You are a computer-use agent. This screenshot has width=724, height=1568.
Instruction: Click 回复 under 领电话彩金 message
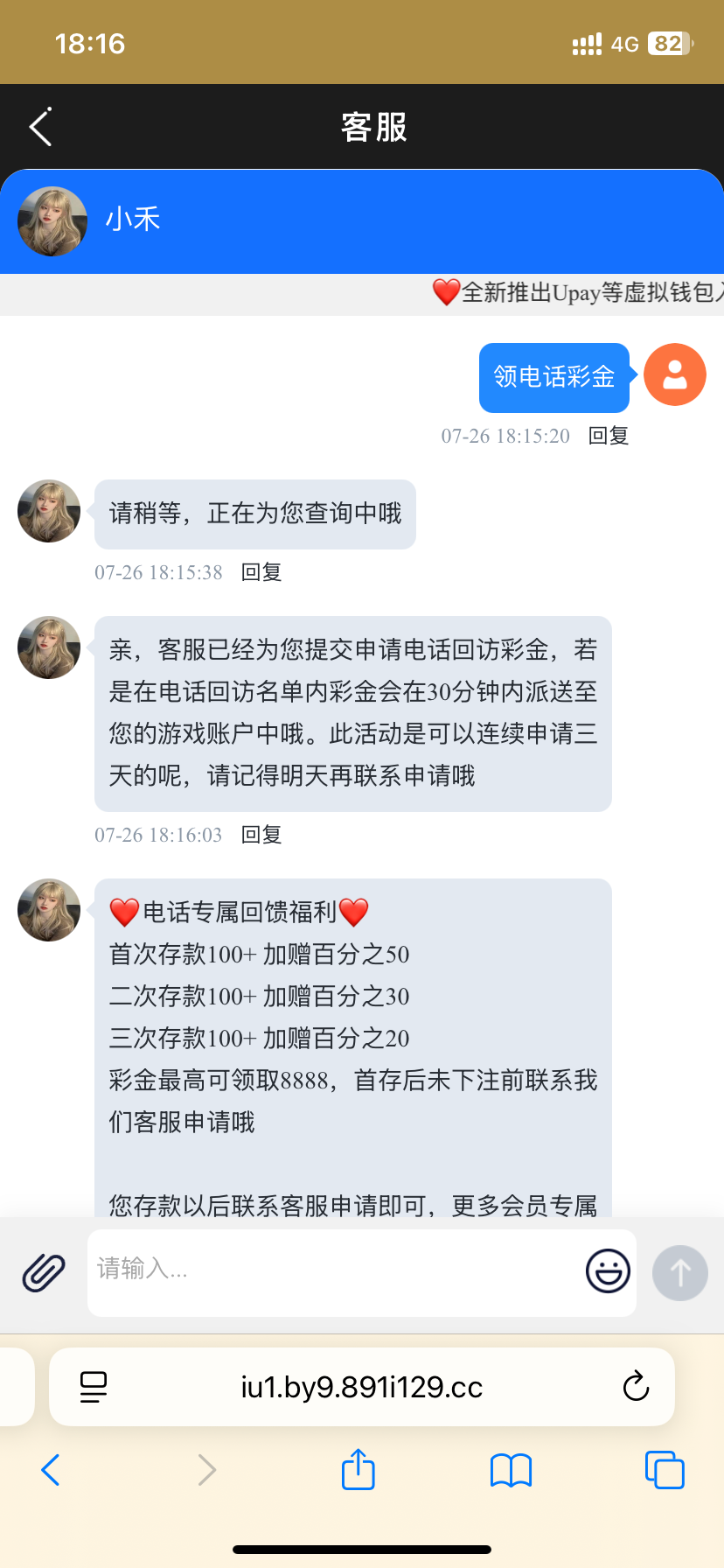[609, 436]
